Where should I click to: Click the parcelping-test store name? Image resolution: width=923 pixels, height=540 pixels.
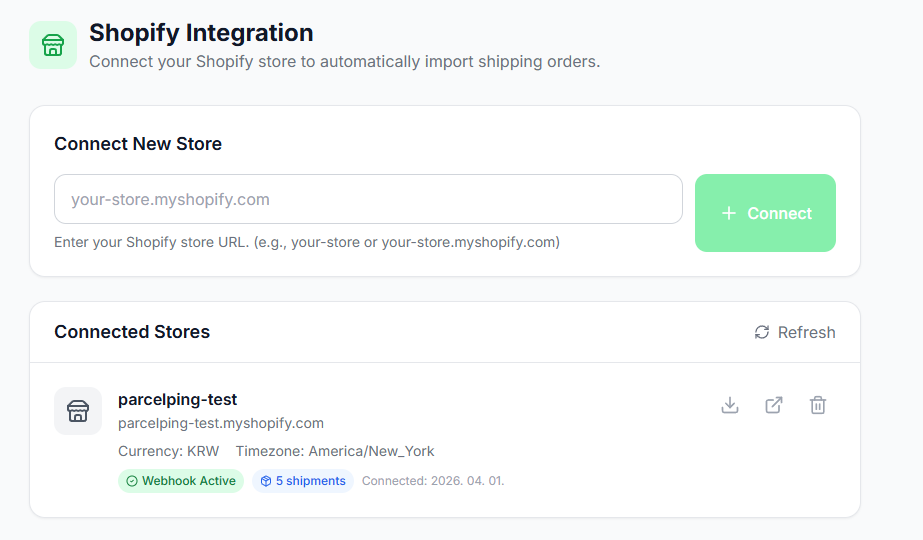tap(177, 399)
